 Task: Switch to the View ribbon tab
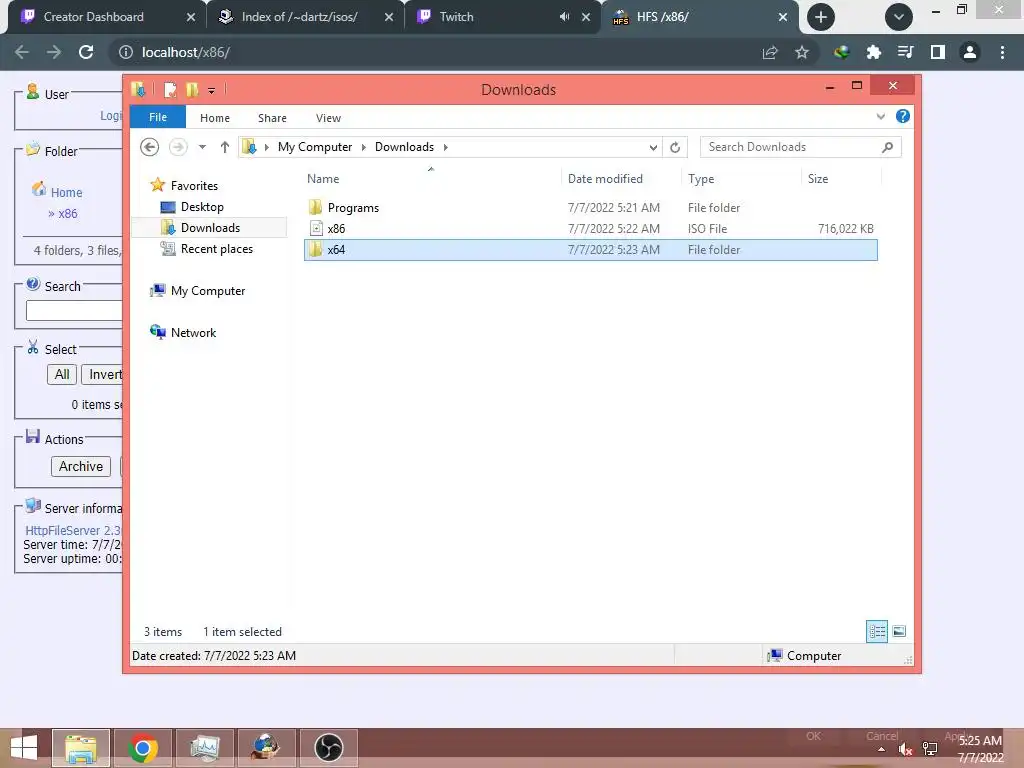[x=328, y=118]
